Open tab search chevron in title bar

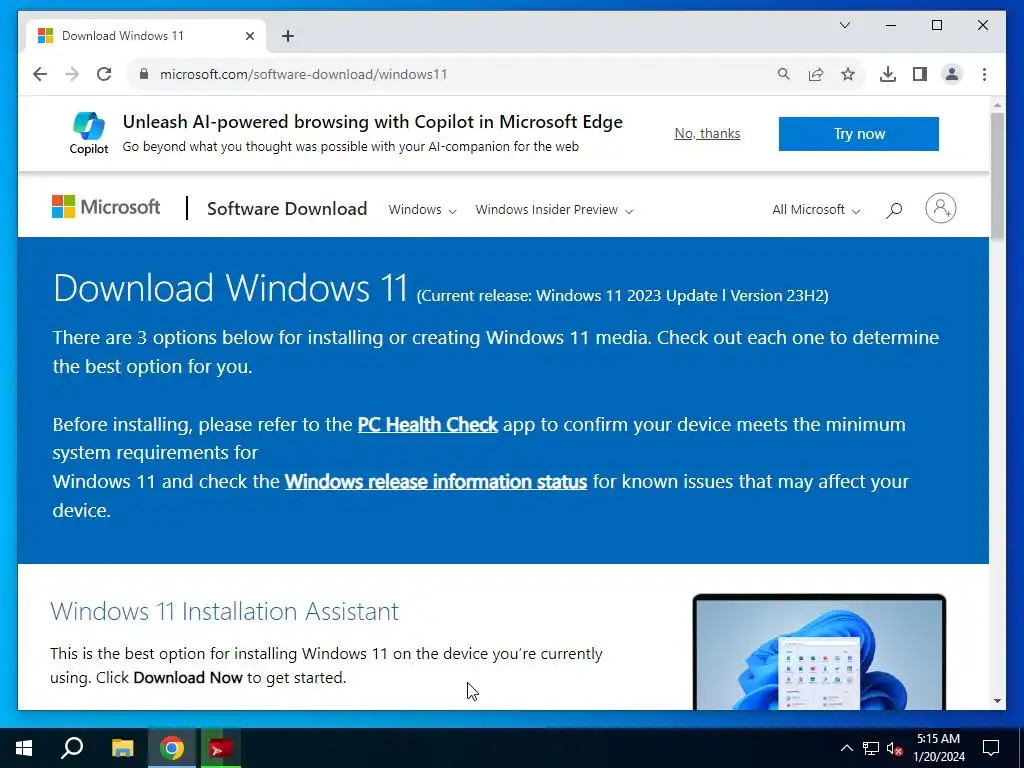(x=844, y=25)
